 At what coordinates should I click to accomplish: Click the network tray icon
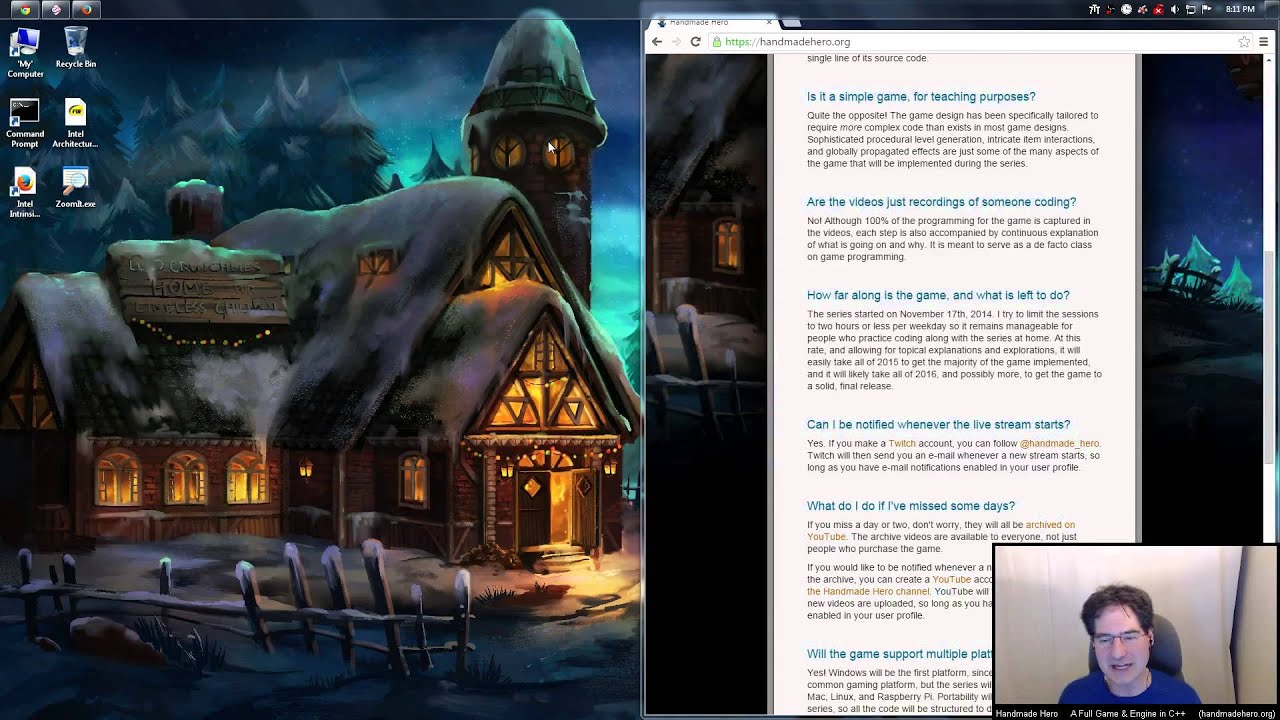coord(1190,9)
